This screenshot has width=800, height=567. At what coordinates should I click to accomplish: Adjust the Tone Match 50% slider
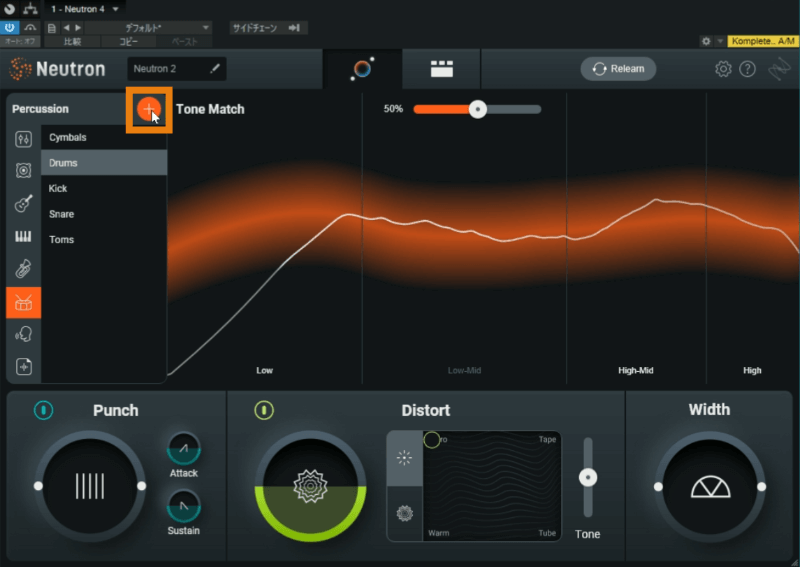[x=478, y=109]
